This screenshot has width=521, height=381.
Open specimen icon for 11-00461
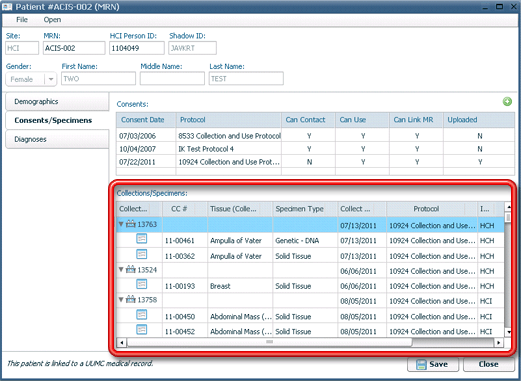pyautogui.click(x=142, y=239)
